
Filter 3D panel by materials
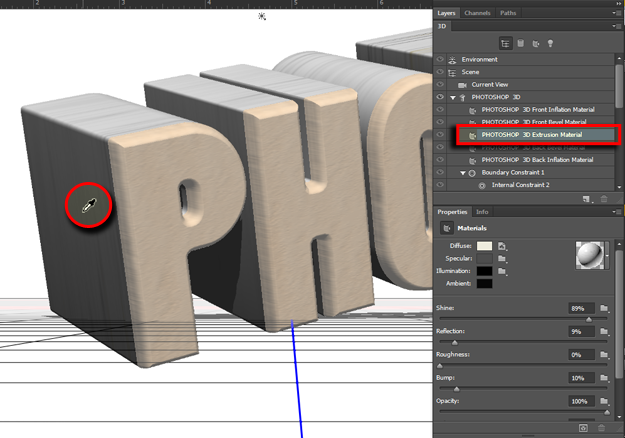click(537, 43)
